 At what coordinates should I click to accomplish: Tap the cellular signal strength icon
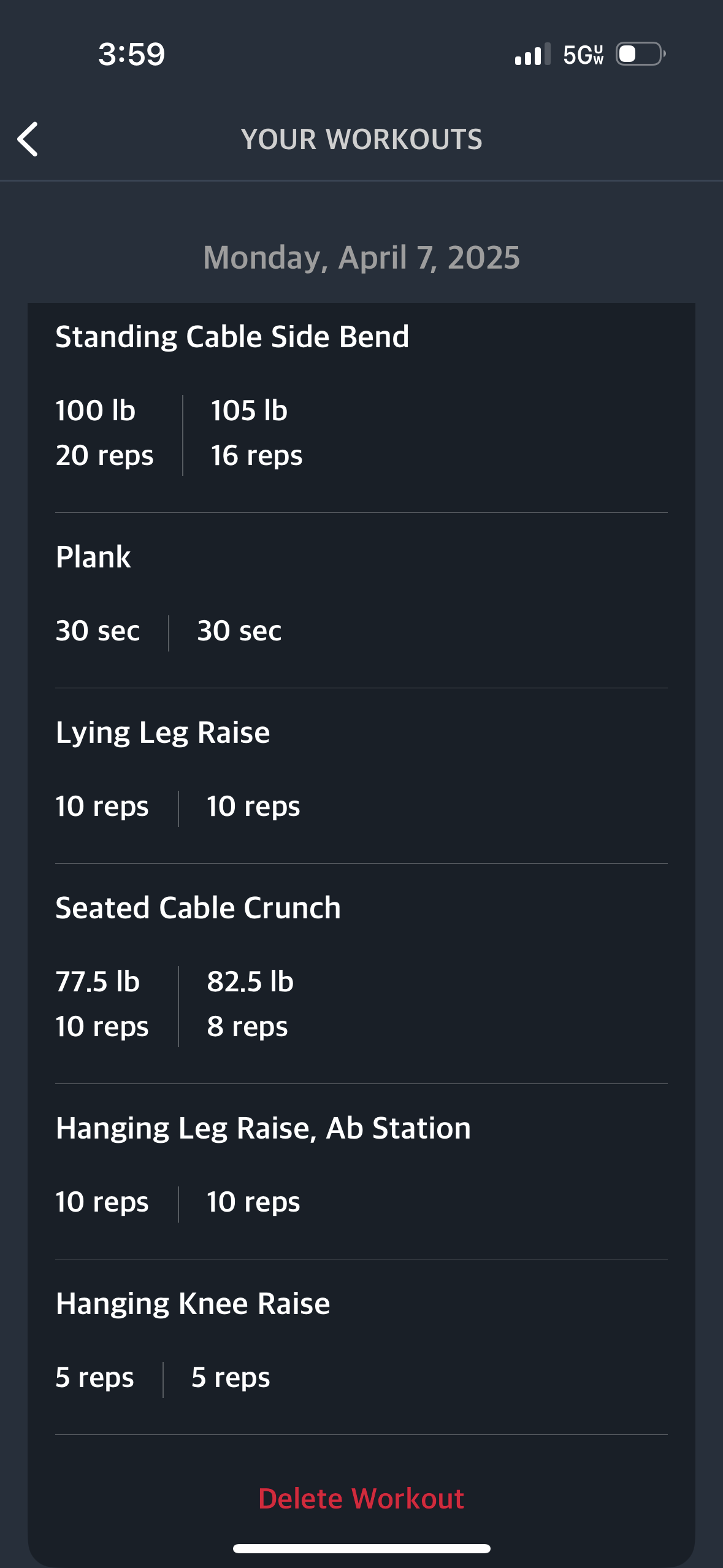point(532,54)
